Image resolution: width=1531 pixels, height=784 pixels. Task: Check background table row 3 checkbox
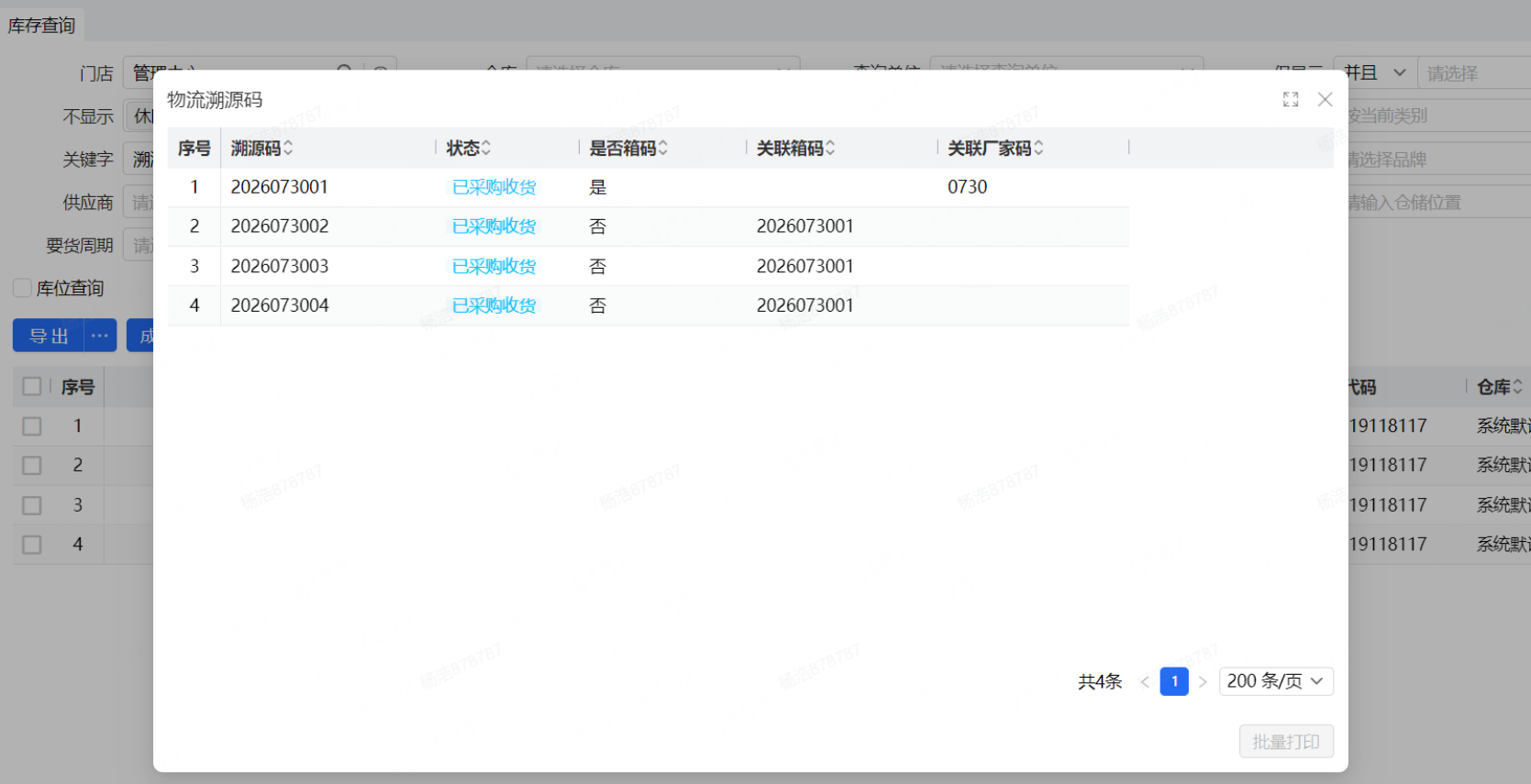pyautogui.click(x=32, y=505)
